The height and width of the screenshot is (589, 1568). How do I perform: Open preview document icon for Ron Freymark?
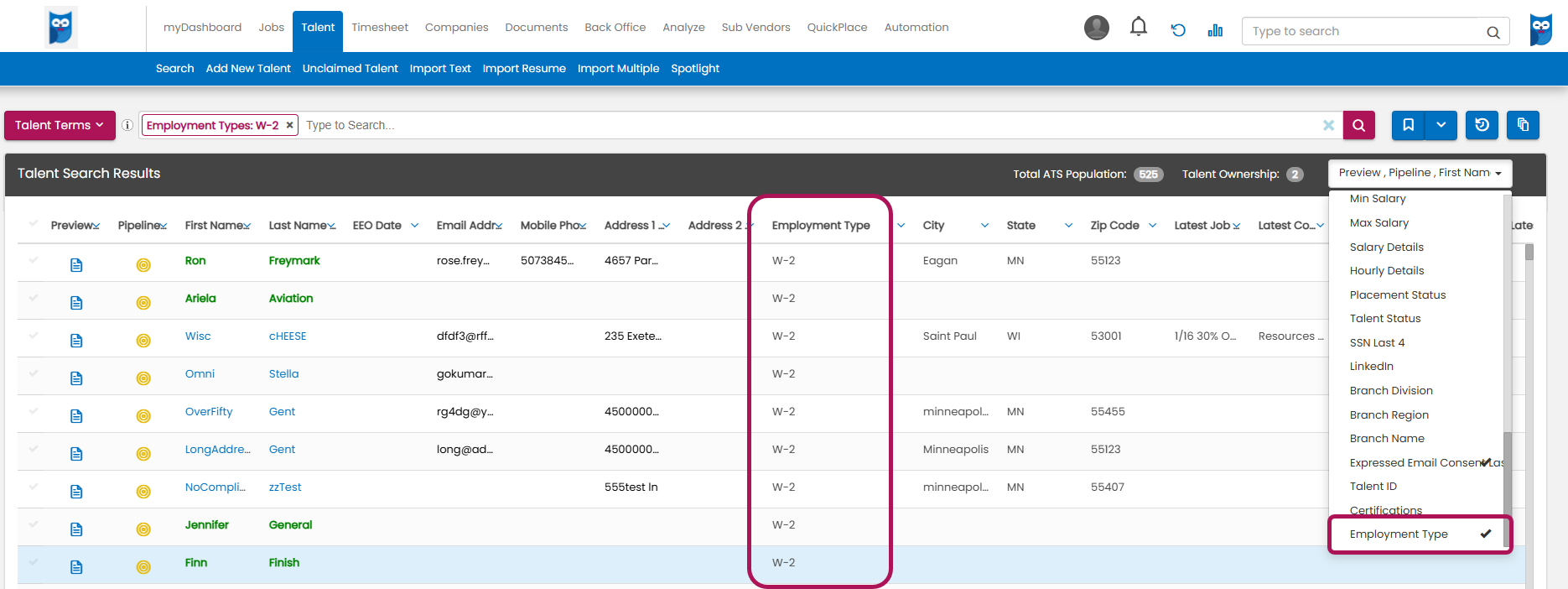click(x=76, y=265)
